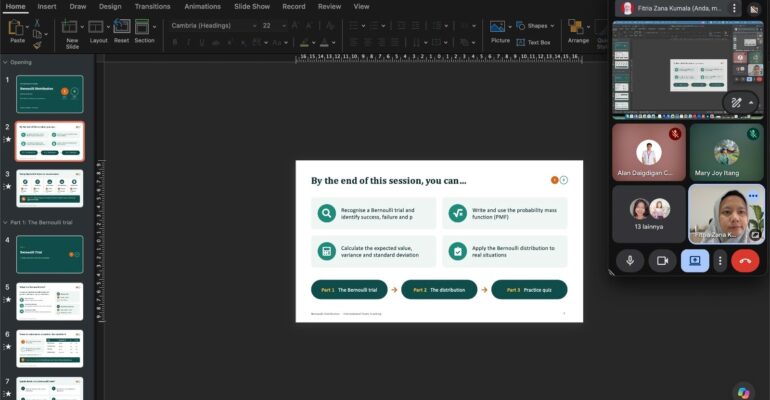Open the Slide Show tab
The height and width of the screenshot is (400, 770).
pyautogui.click(x=252, y=6)
